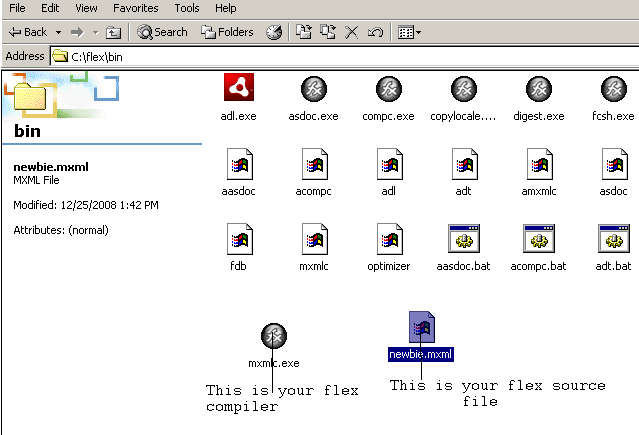The height and width of the screenshot is (435, 639).
Task: Expand the Forward history dropdown arrow
Action: [96, 32]
